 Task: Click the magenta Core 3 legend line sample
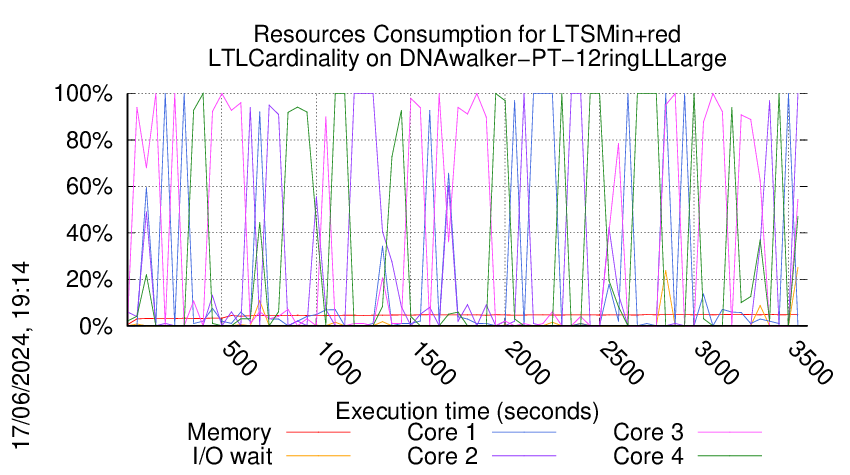coord(730,432)
